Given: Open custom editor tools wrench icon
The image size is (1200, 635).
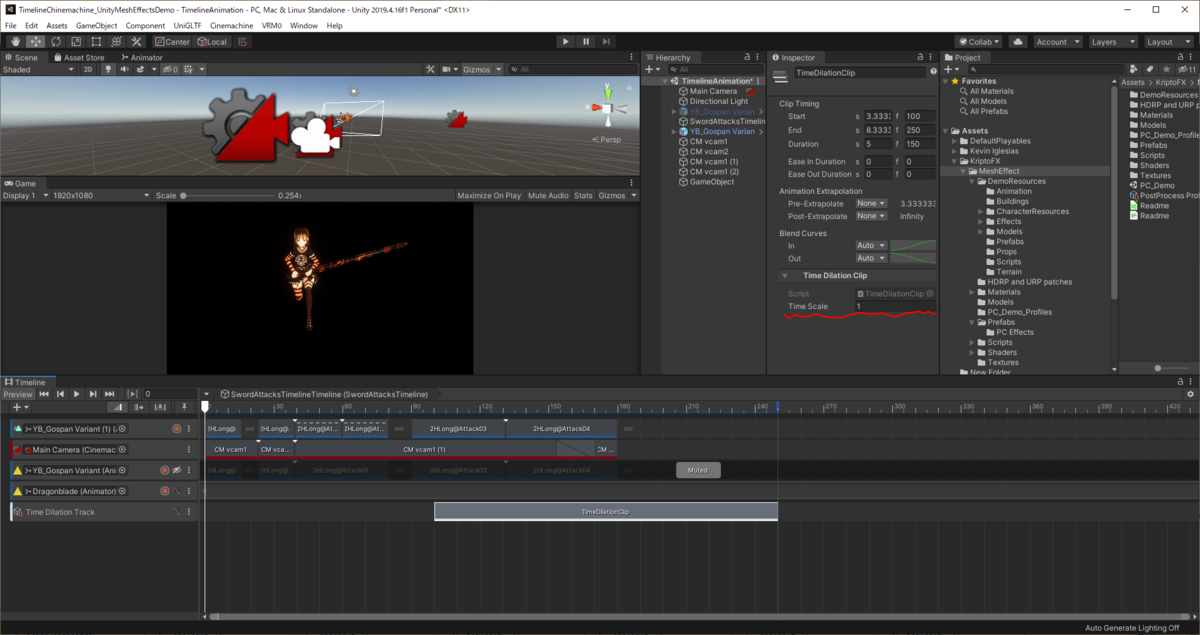Looking at the screenshot, I should click(137, 42).
